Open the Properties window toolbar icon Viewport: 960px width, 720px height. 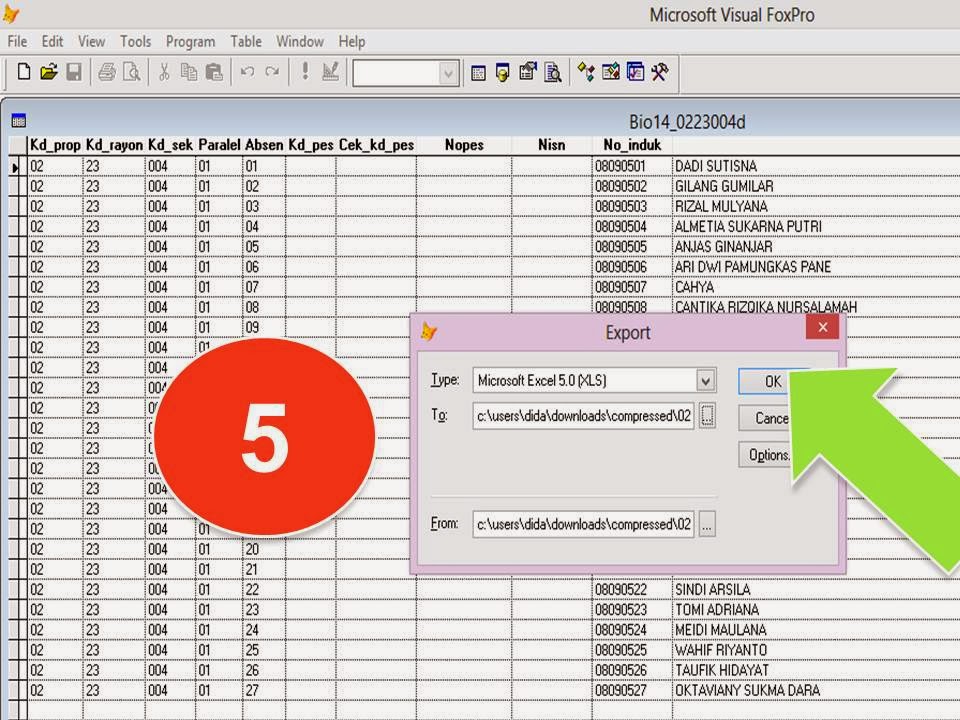click(x=527, y=72)
